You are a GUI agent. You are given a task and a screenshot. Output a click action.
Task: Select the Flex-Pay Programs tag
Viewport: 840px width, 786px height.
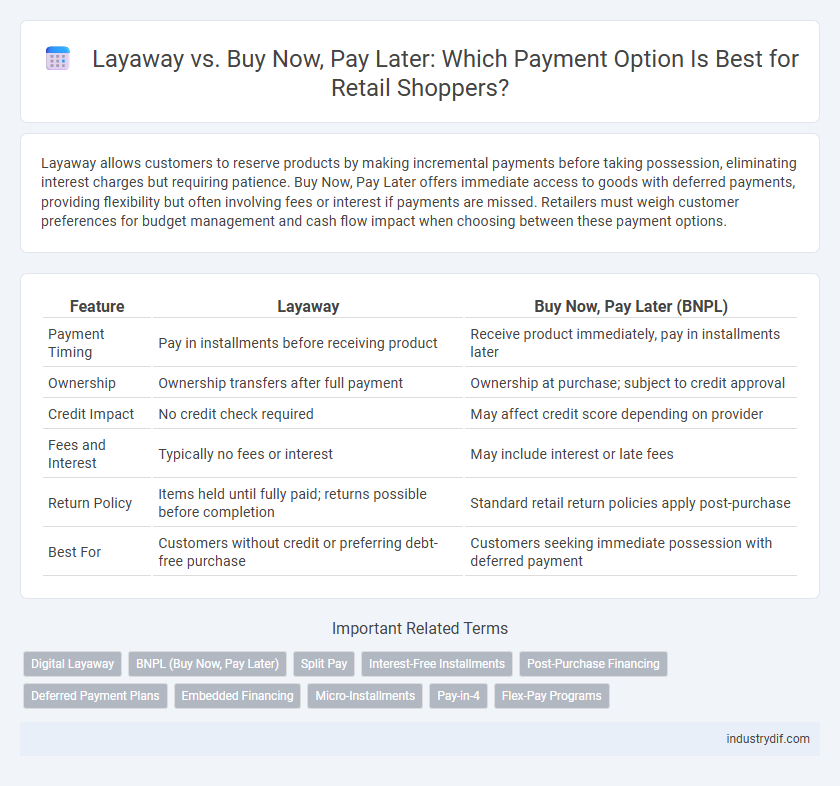click(551, 695)
